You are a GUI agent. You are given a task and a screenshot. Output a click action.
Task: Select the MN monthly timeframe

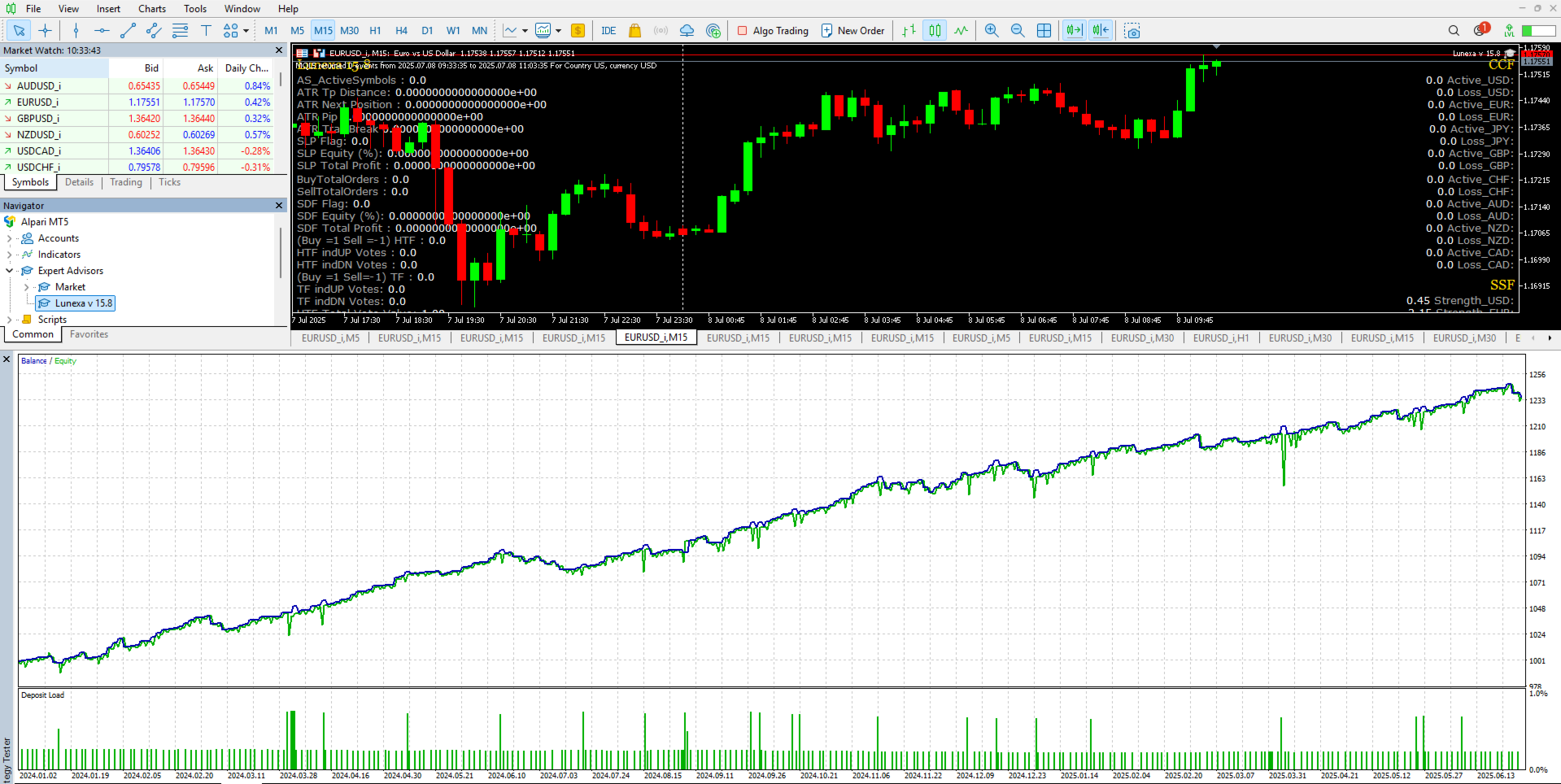coord(480,31)
